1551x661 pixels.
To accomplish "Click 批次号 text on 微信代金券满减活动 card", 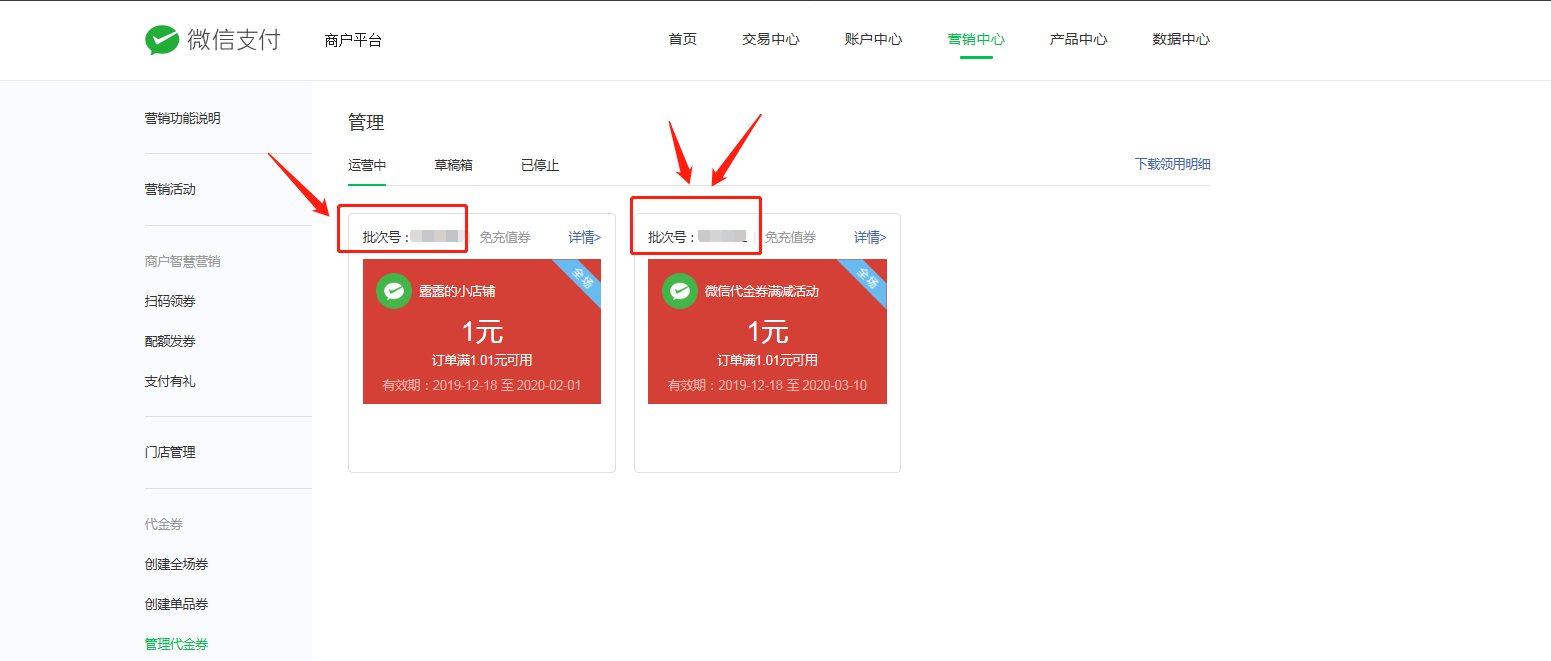I will coord(672,237).
